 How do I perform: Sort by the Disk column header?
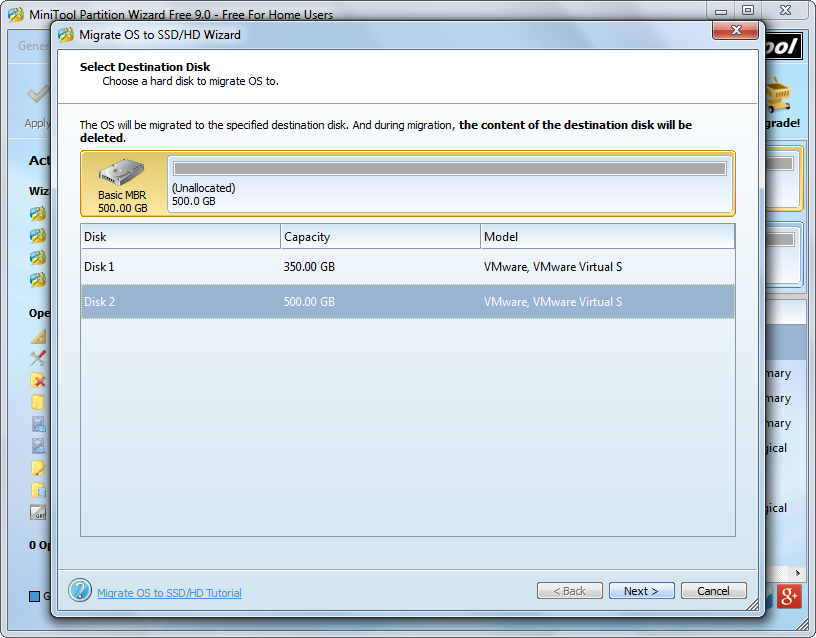coord(180,237)
